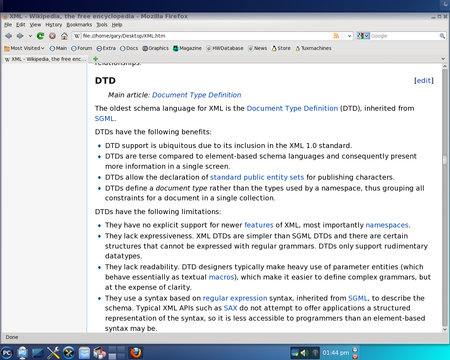Open a new tab with the green plus

point(95,59)
